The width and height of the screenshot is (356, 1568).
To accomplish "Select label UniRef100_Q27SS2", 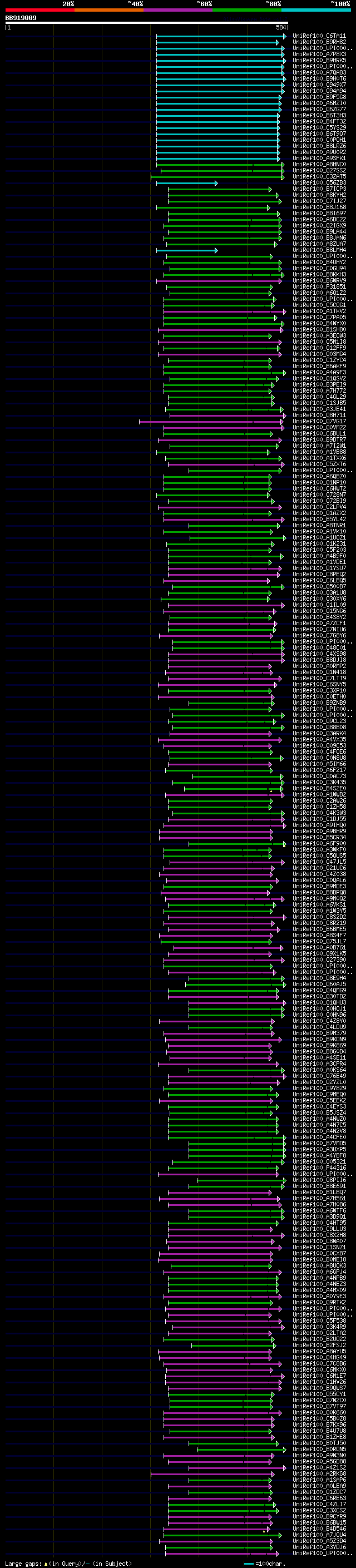I will (319, 170).
